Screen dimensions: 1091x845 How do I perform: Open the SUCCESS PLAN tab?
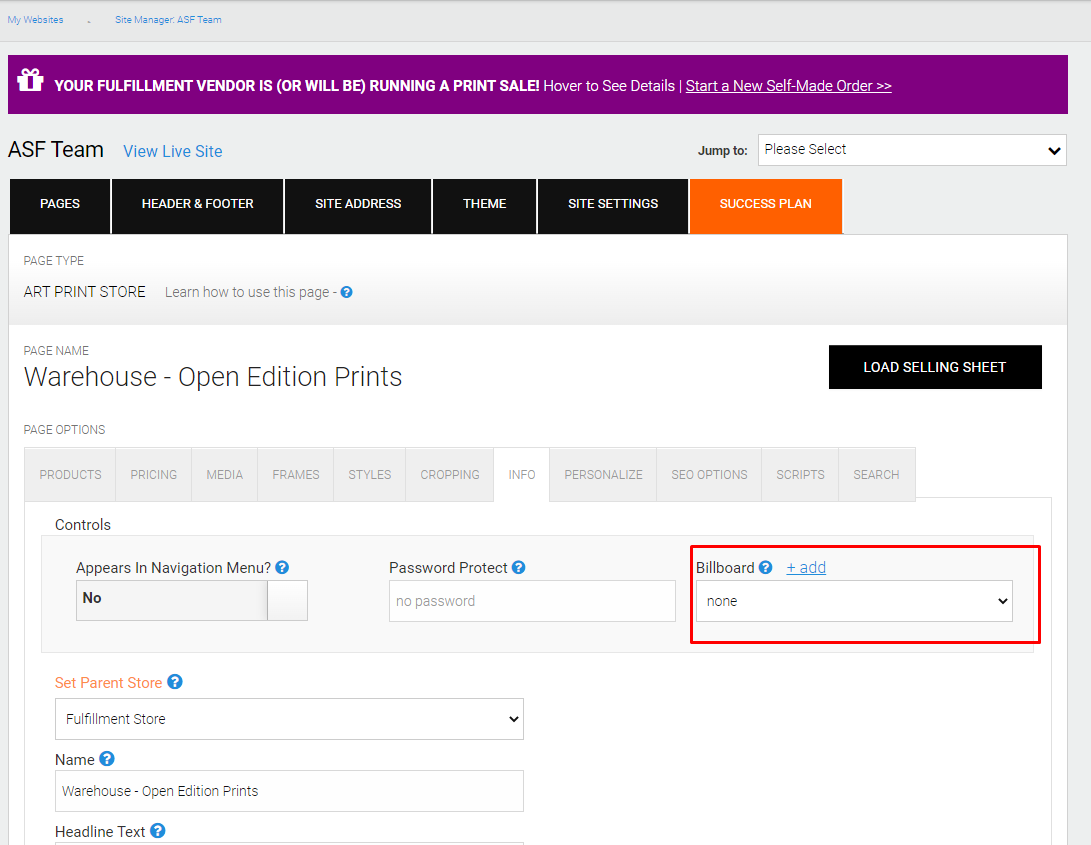[765, 205]
